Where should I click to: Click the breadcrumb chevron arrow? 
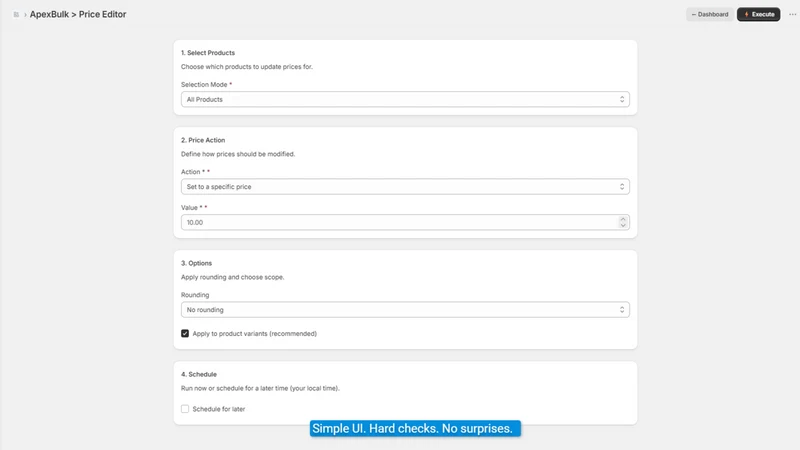pos(25,15)
